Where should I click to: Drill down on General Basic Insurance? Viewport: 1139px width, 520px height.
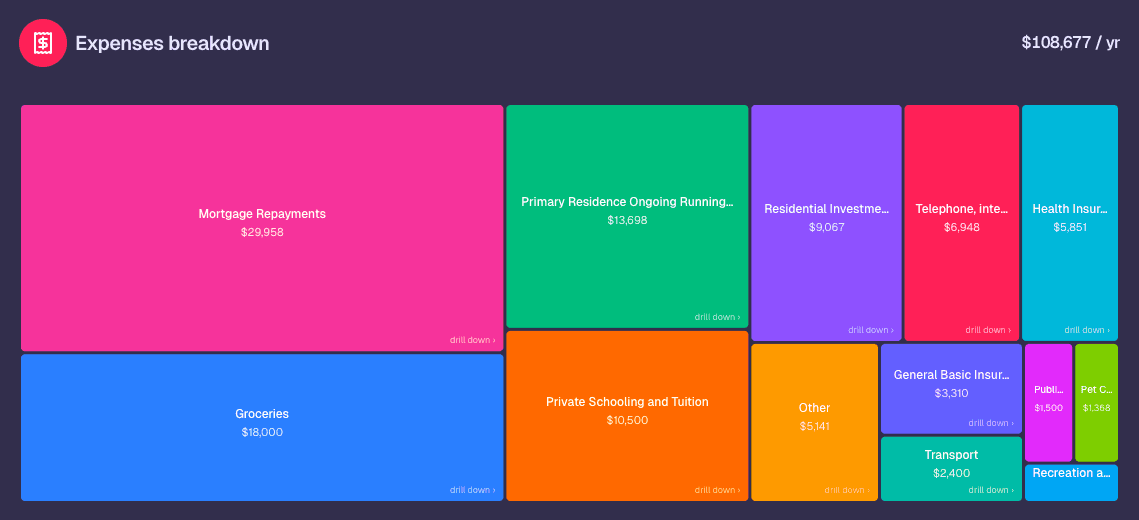coord(991,423)
